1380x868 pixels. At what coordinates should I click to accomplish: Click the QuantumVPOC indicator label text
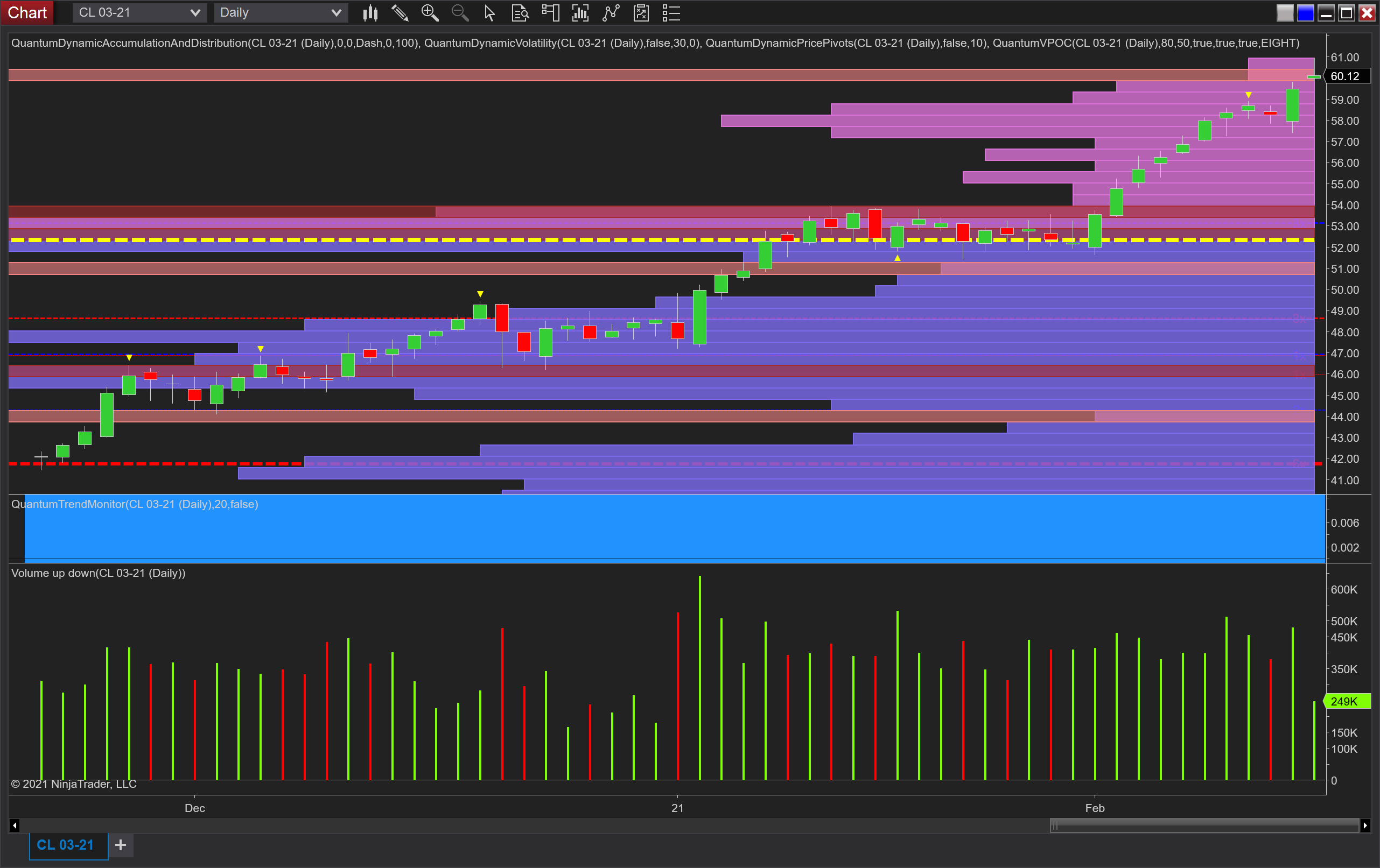click(x=1146, y=43)
